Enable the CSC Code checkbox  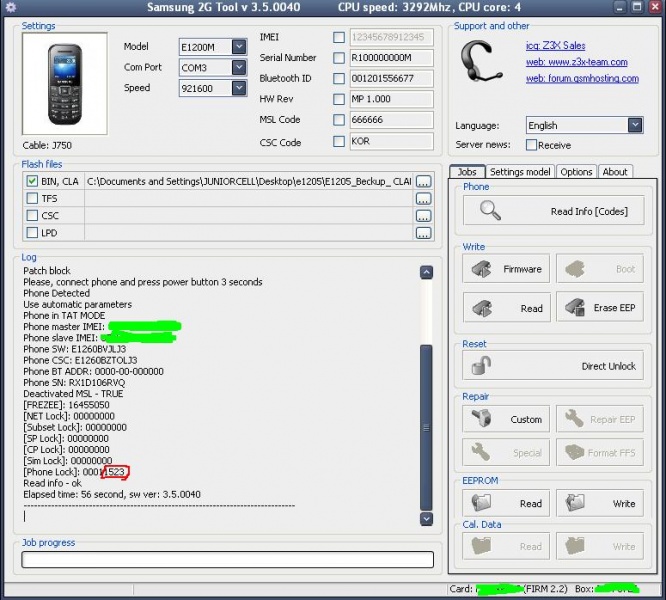pyautogui.click(x=339, y=141)
